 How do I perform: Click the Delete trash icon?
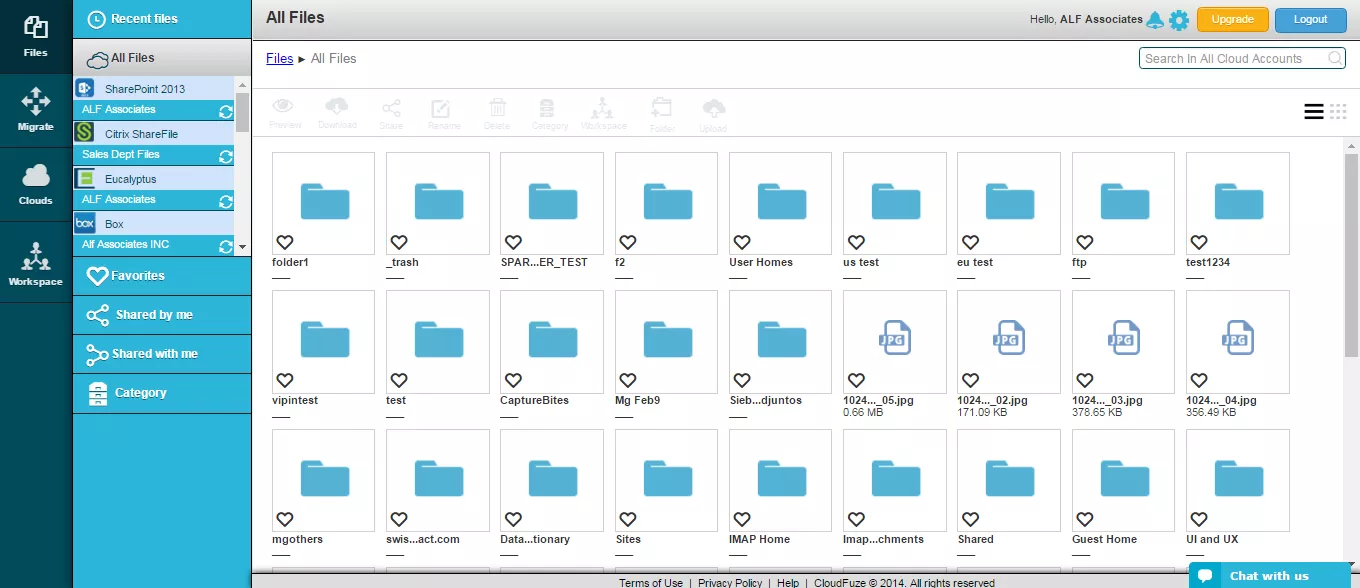pos(497,113)
